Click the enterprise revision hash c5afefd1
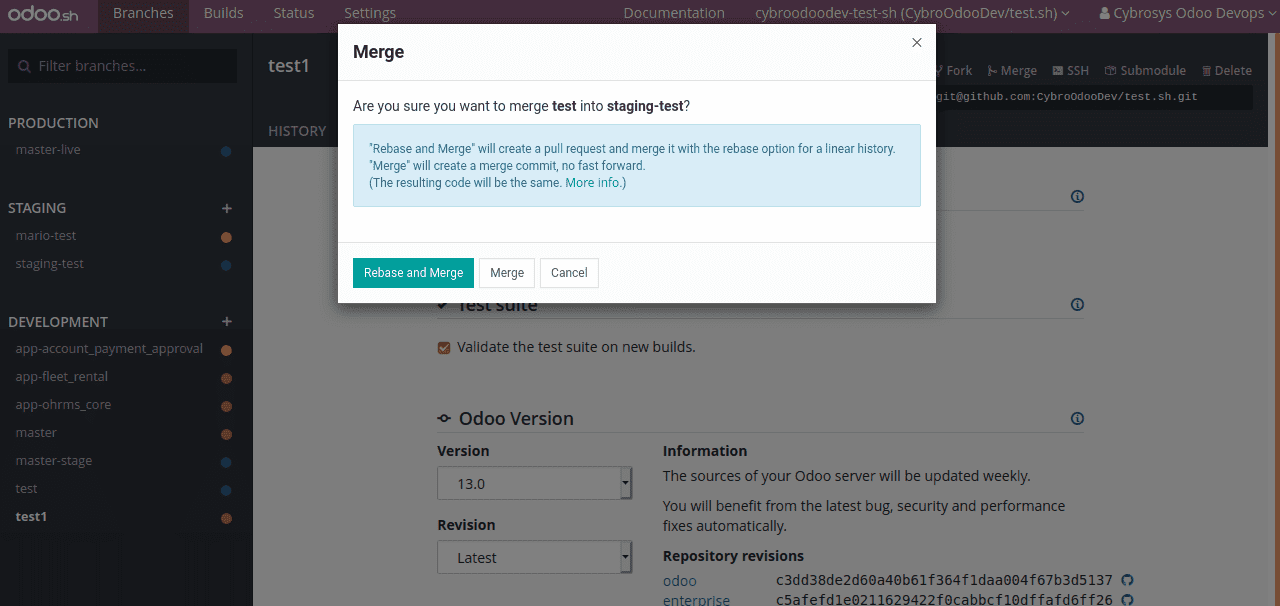1280x606 pixels. click(944, 600)
